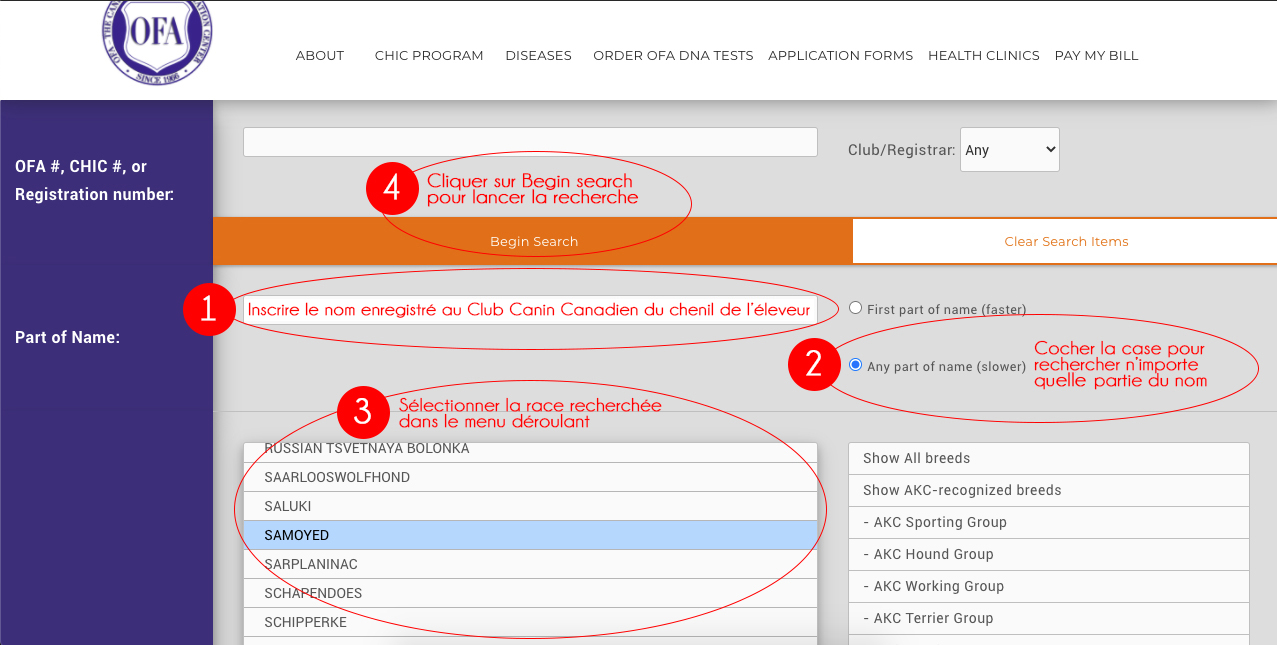Click Show AKC-recognized breeds filter

click(1049, 490)
